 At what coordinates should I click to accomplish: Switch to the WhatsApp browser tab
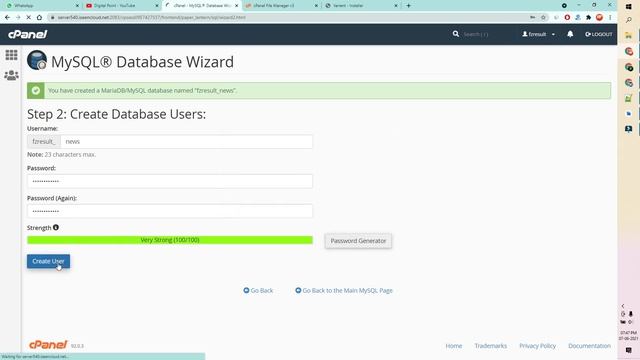pos(41,6)
